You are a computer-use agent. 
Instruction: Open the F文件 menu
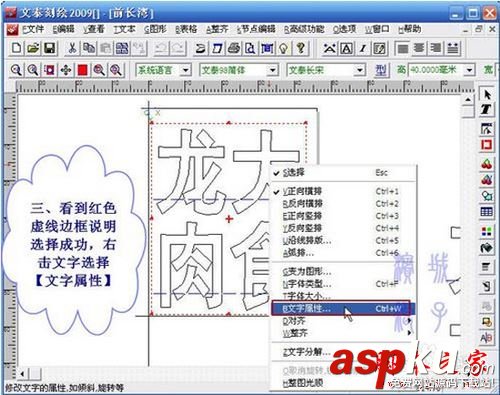point(33,29)
